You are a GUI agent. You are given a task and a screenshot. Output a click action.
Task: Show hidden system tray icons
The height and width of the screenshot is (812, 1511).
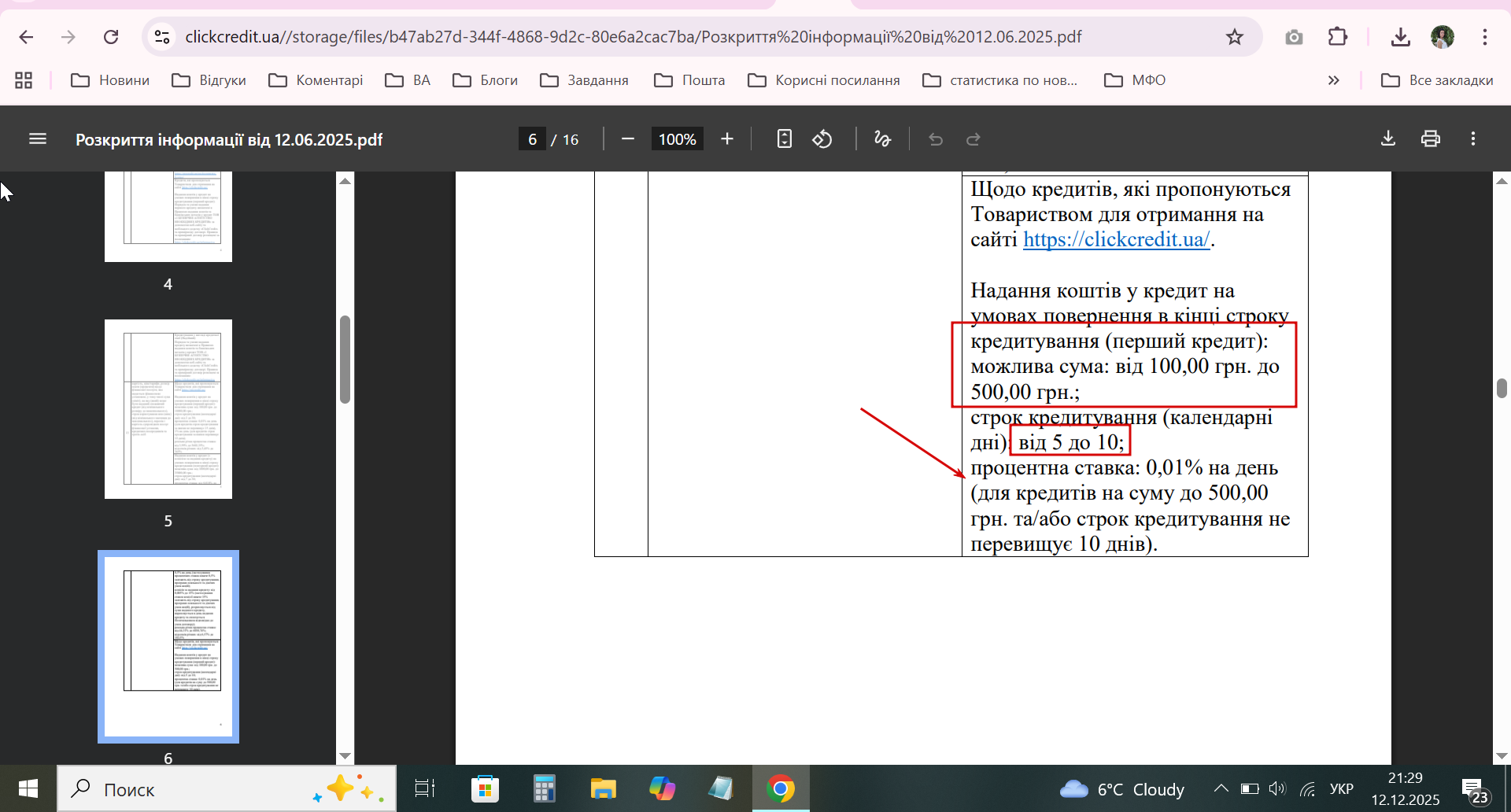1221,788
